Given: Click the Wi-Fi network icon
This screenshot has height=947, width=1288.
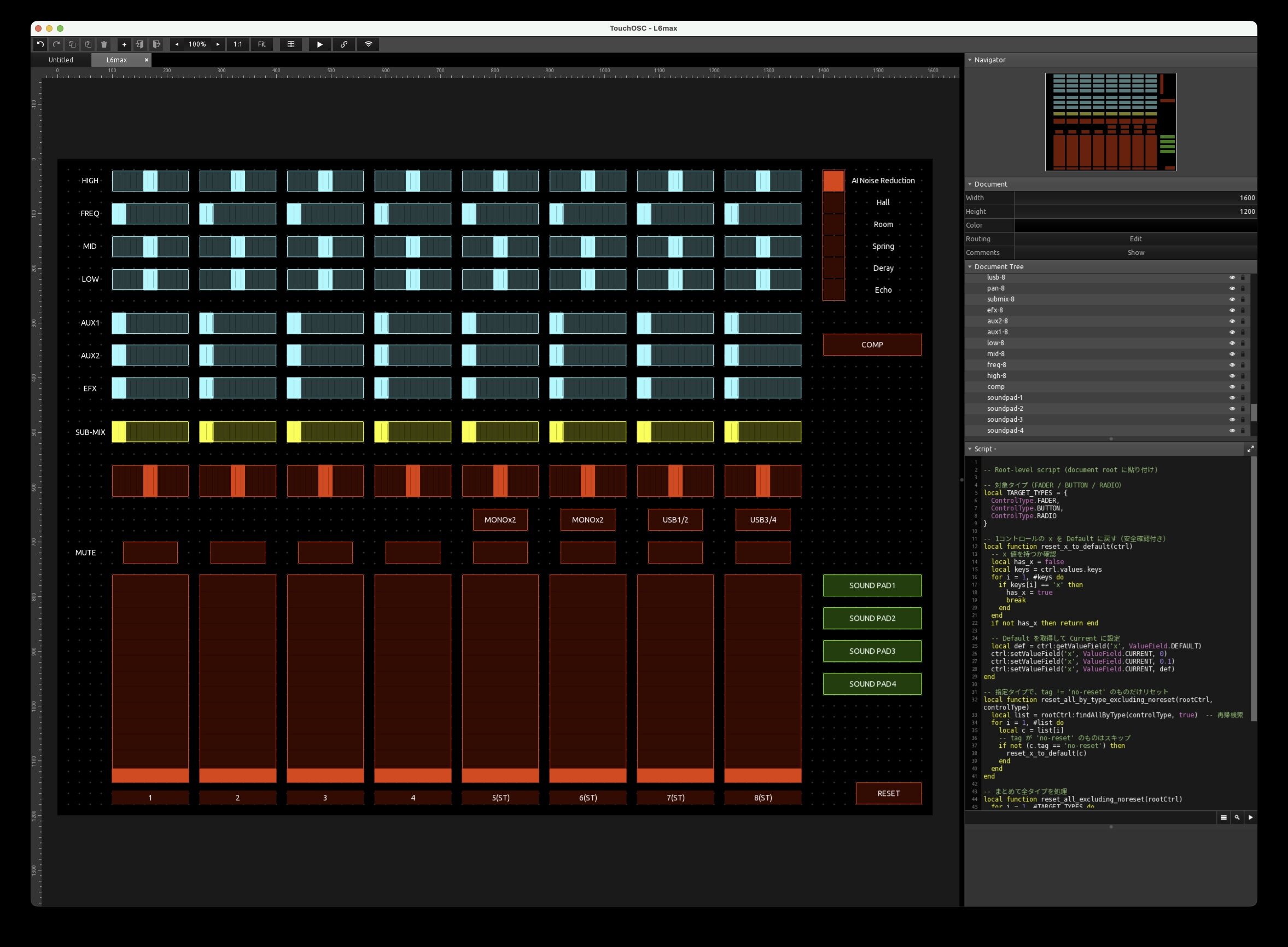Looking at the screenshot, I should tap(369, 44).
